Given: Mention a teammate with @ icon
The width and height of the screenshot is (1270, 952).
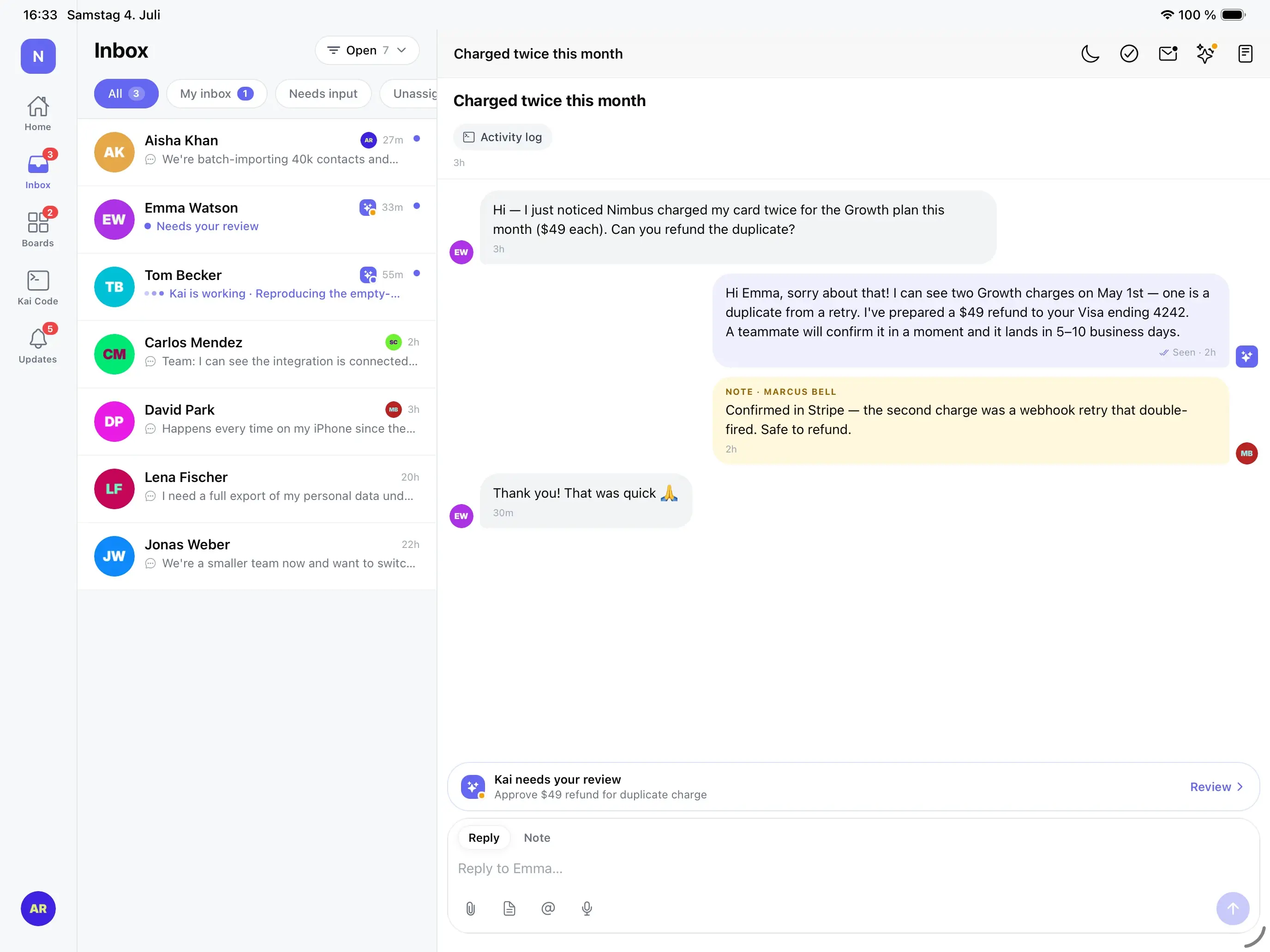Looking at the screenshot, I should (x=548, y=908).
